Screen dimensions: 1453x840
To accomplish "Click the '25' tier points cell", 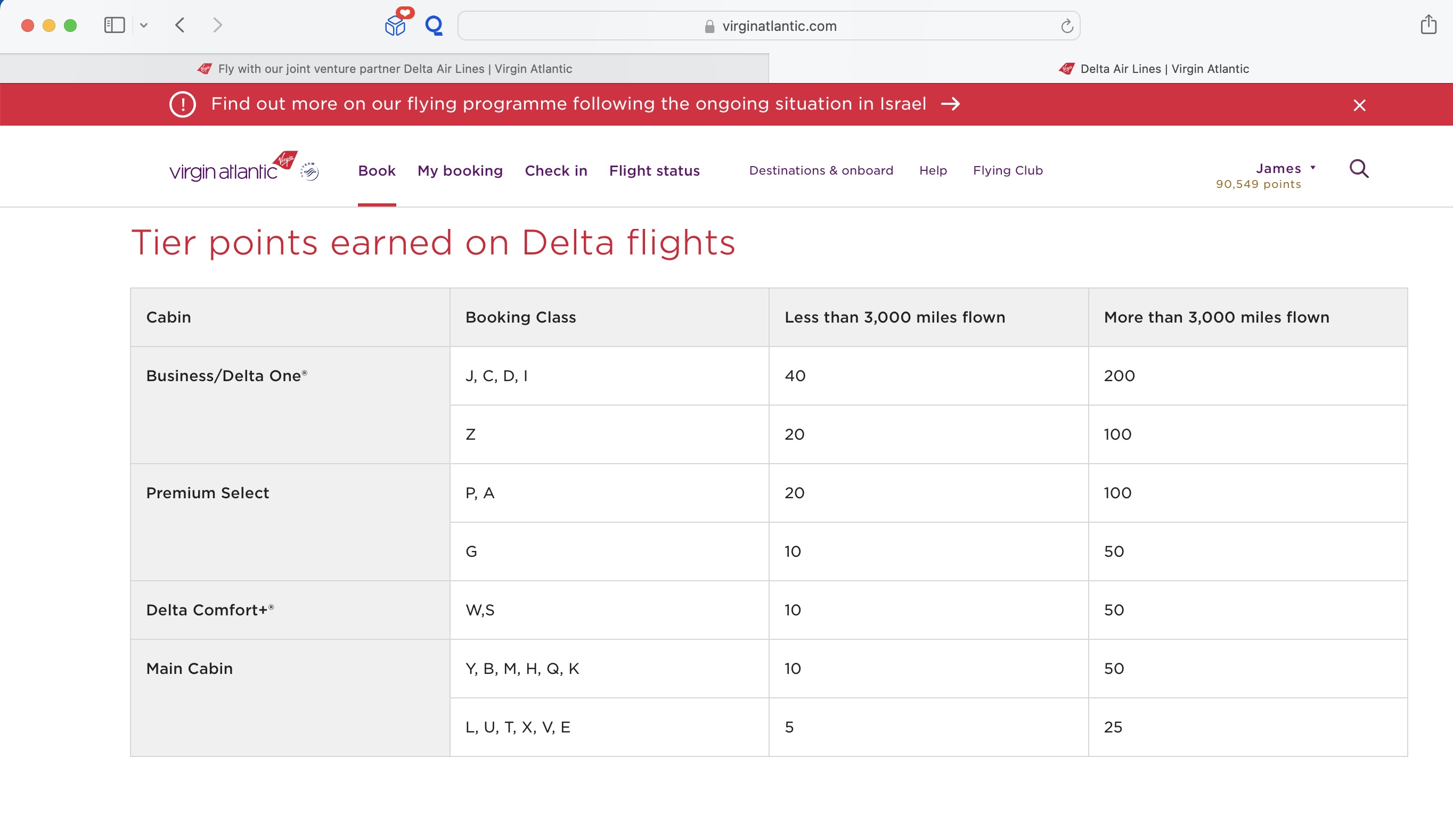I will point(1248,727).
